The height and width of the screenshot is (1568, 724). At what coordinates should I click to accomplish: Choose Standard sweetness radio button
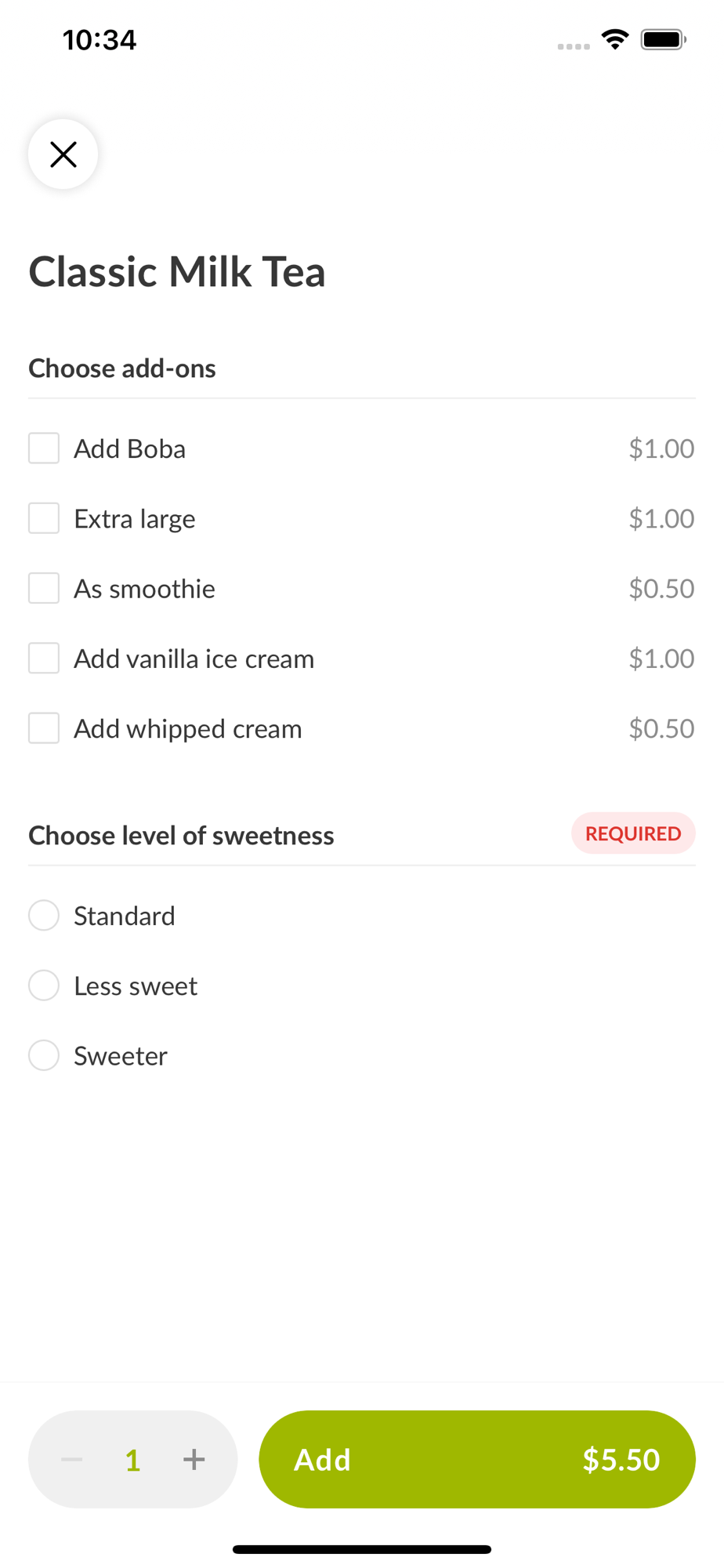pyautogui.click(x=44, y=916)
